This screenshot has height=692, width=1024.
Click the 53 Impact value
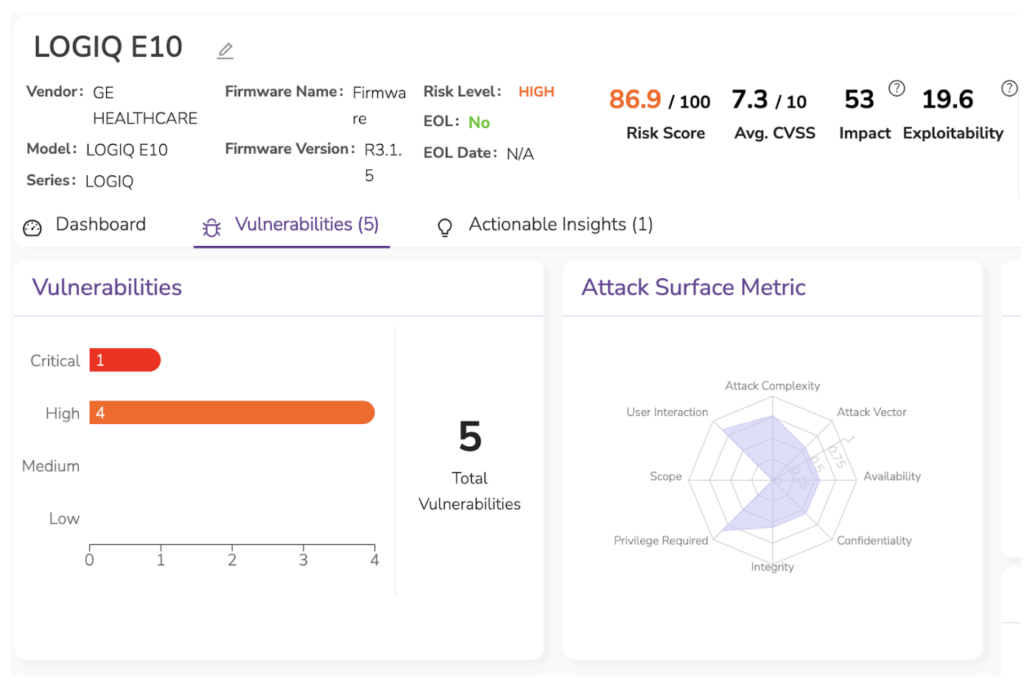tap(859, 99)
